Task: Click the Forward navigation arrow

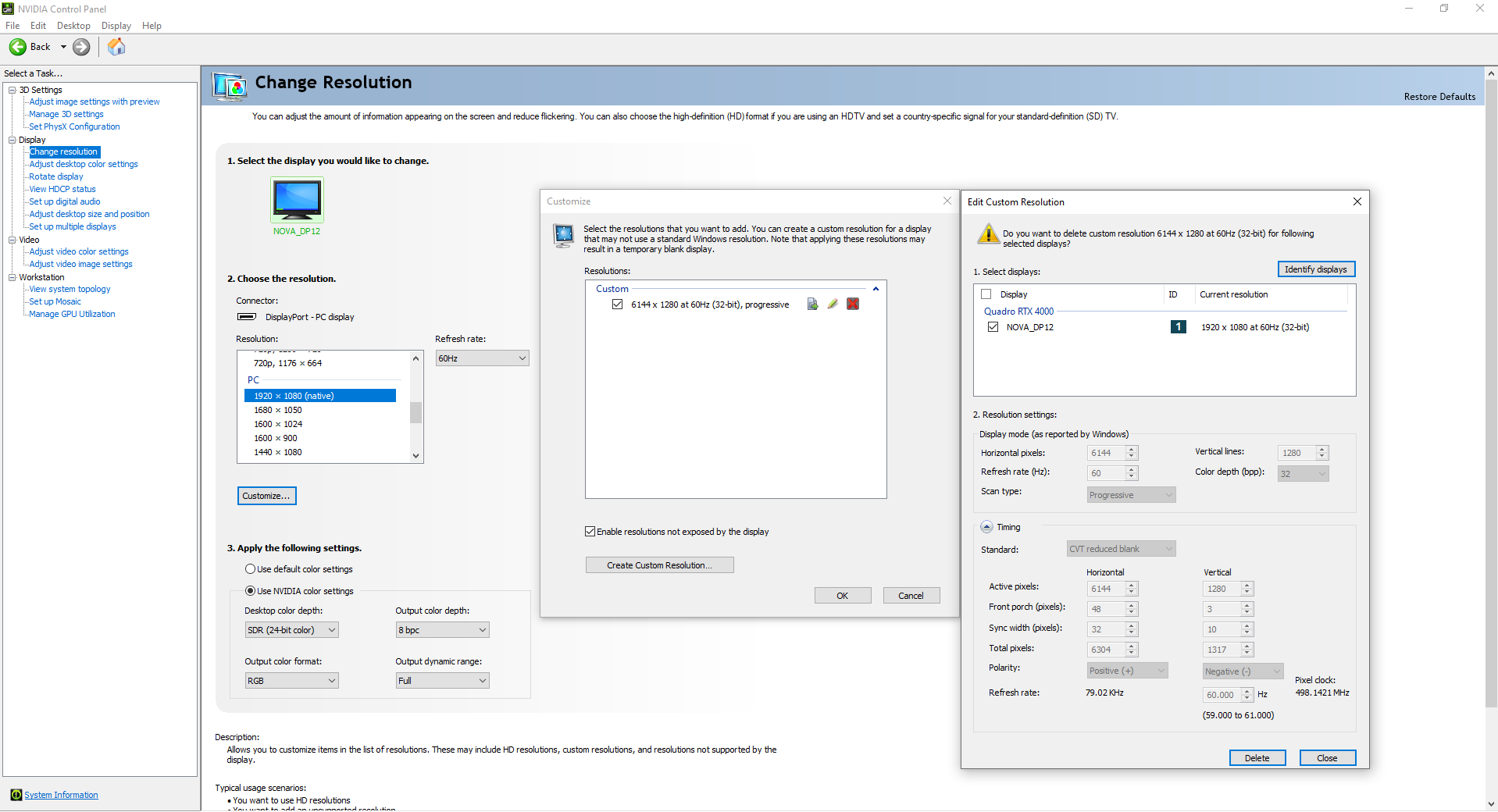Action: (80, 47)
